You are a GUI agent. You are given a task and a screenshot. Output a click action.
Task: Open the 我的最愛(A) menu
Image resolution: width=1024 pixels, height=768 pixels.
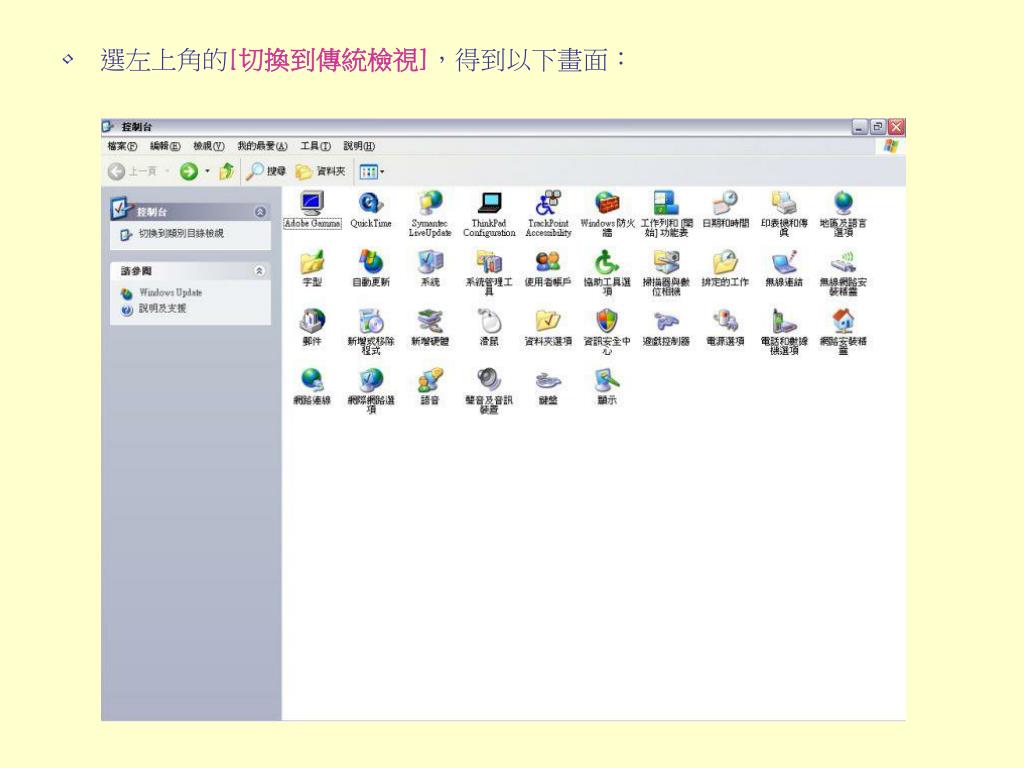(263, 146)
